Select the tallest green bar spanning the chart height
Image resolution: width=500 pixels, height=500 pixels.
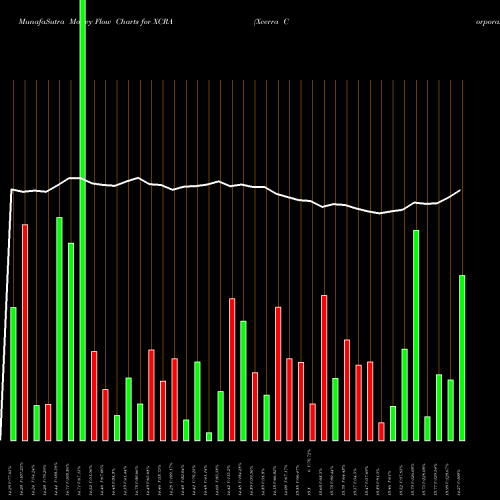[83, 220]
